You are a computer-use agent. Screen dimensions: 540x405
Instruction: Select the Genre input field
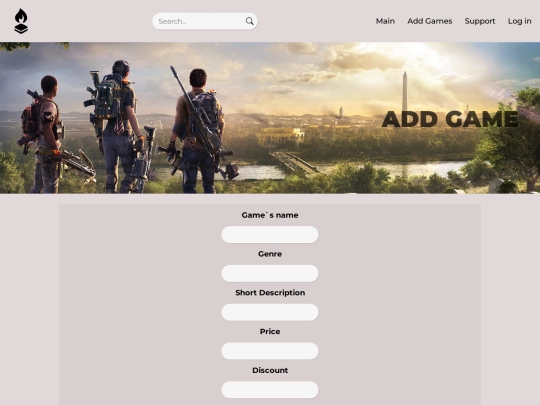pos(270,273)
